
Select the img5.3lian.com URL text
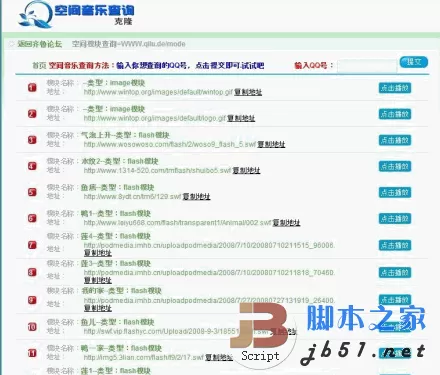point(144,358)
